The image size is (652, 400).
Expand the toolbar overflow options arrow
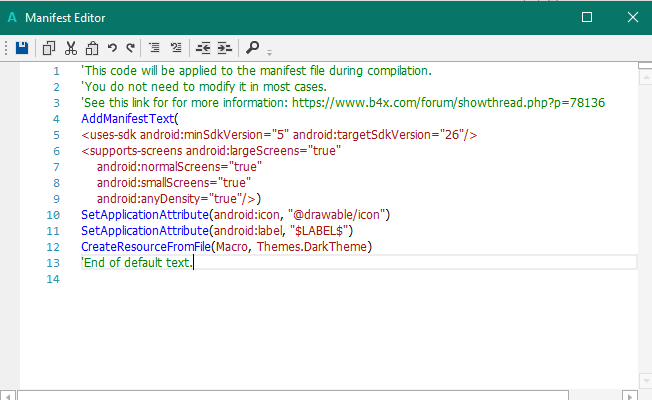point(269,50)
